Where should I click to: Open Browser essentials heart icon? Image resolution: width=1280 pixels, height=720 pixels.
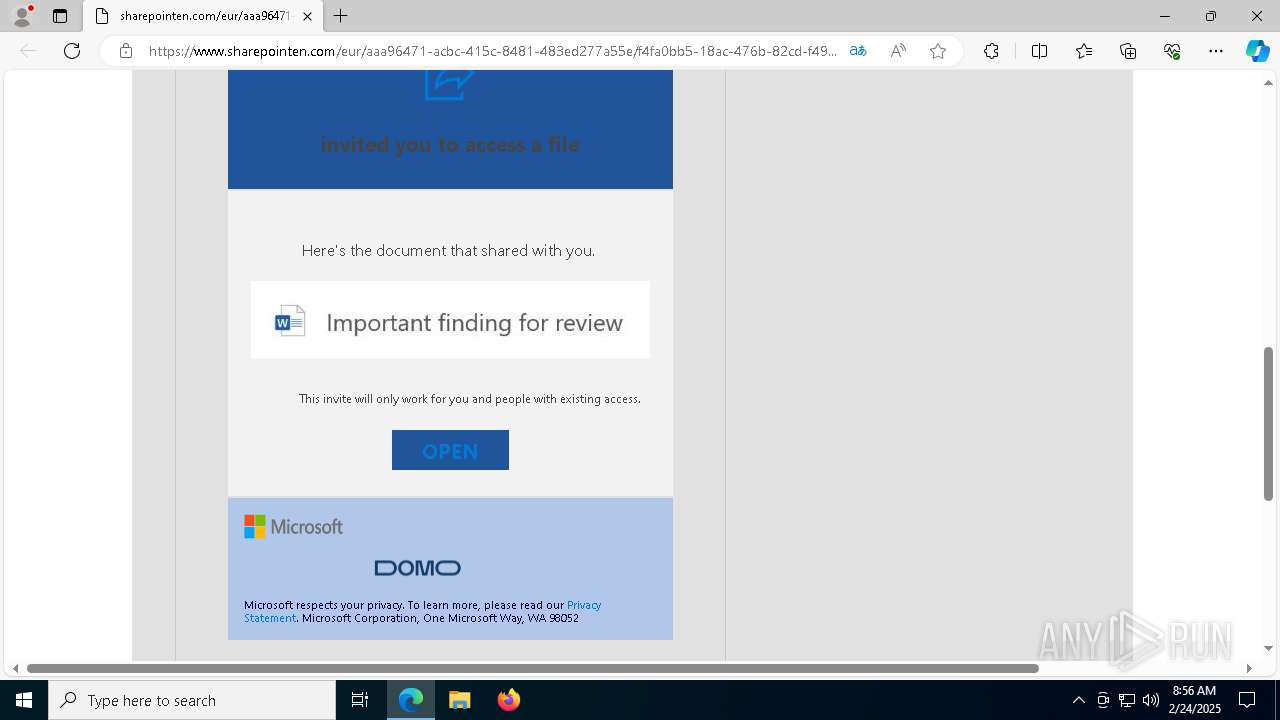pos(1172,51)
